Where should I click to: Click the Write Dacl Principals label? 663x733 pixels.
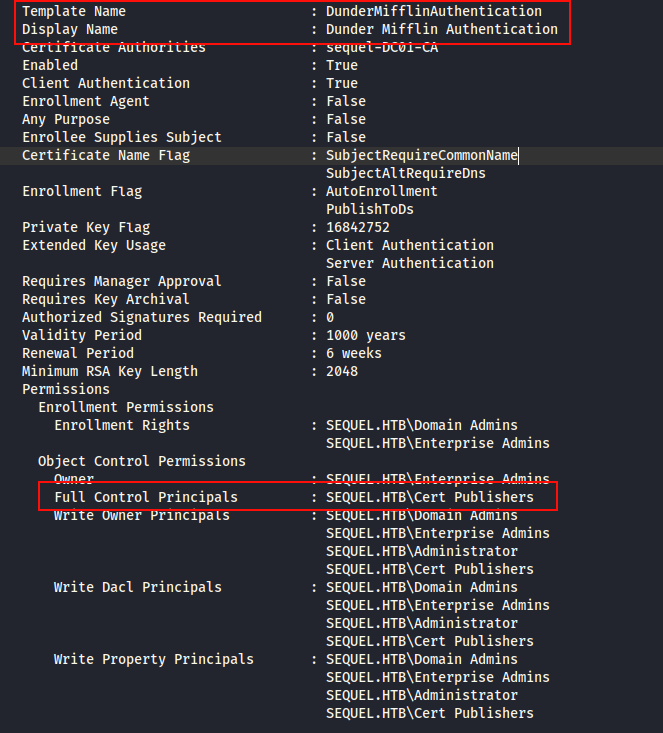point(138,587)
